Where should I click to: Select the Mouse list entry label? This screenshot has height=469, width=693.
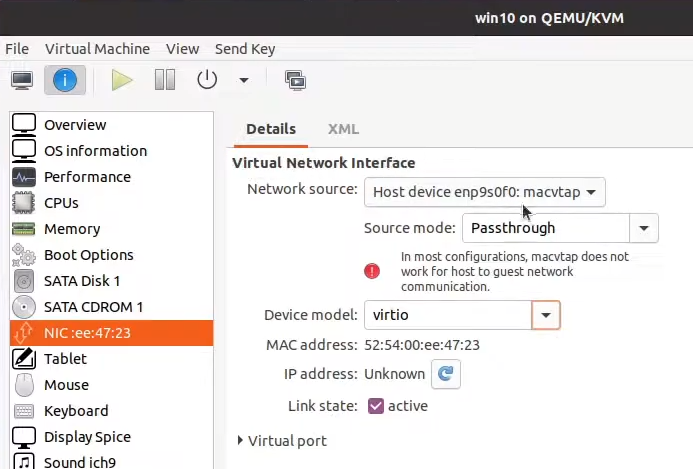(66, 385)
